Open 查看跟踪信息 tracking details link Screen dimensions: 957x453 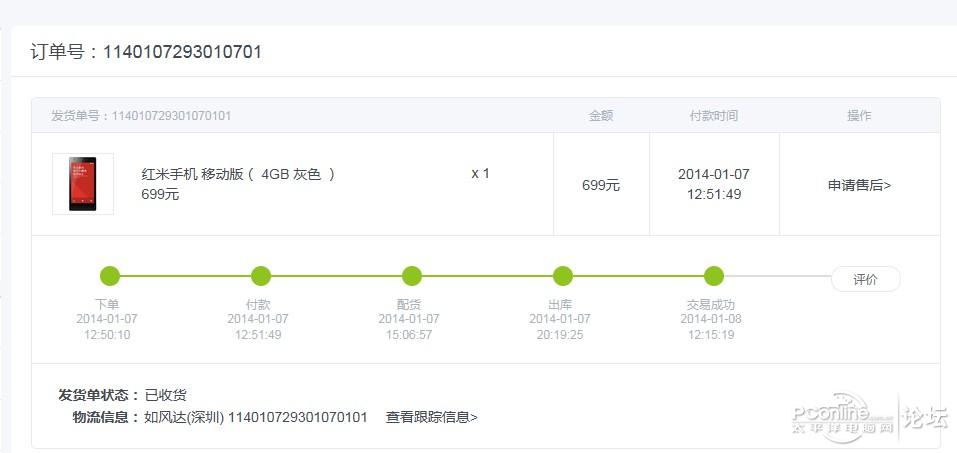coord(432,417)
